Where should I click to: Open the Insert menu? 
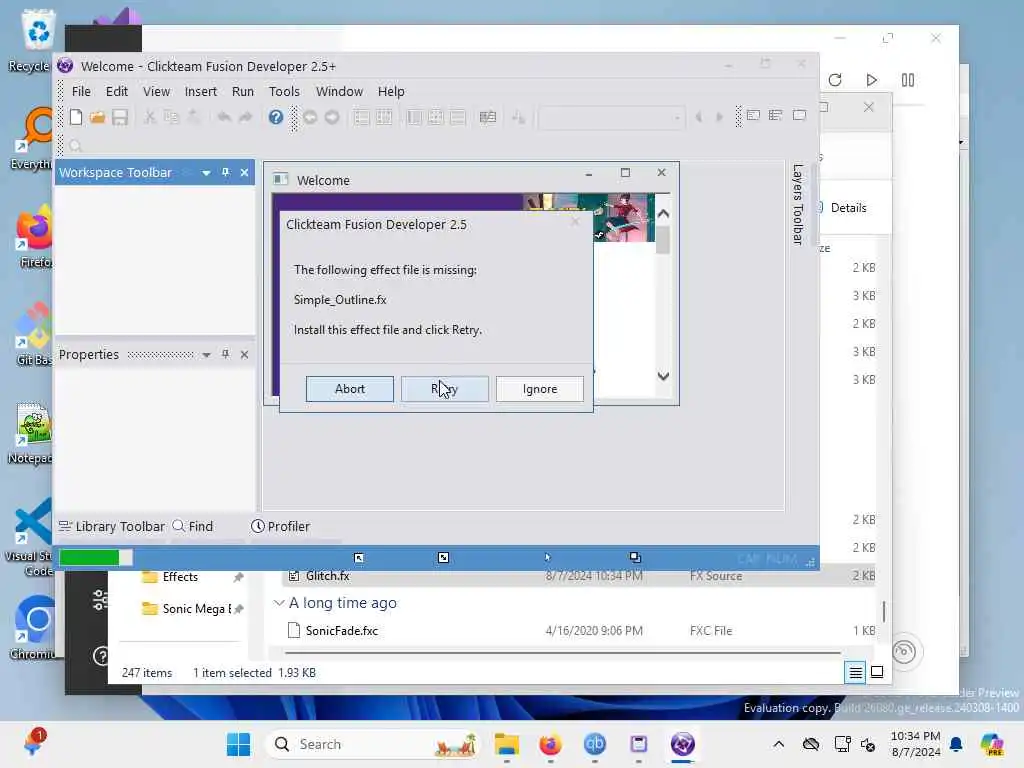click(200, 91)
